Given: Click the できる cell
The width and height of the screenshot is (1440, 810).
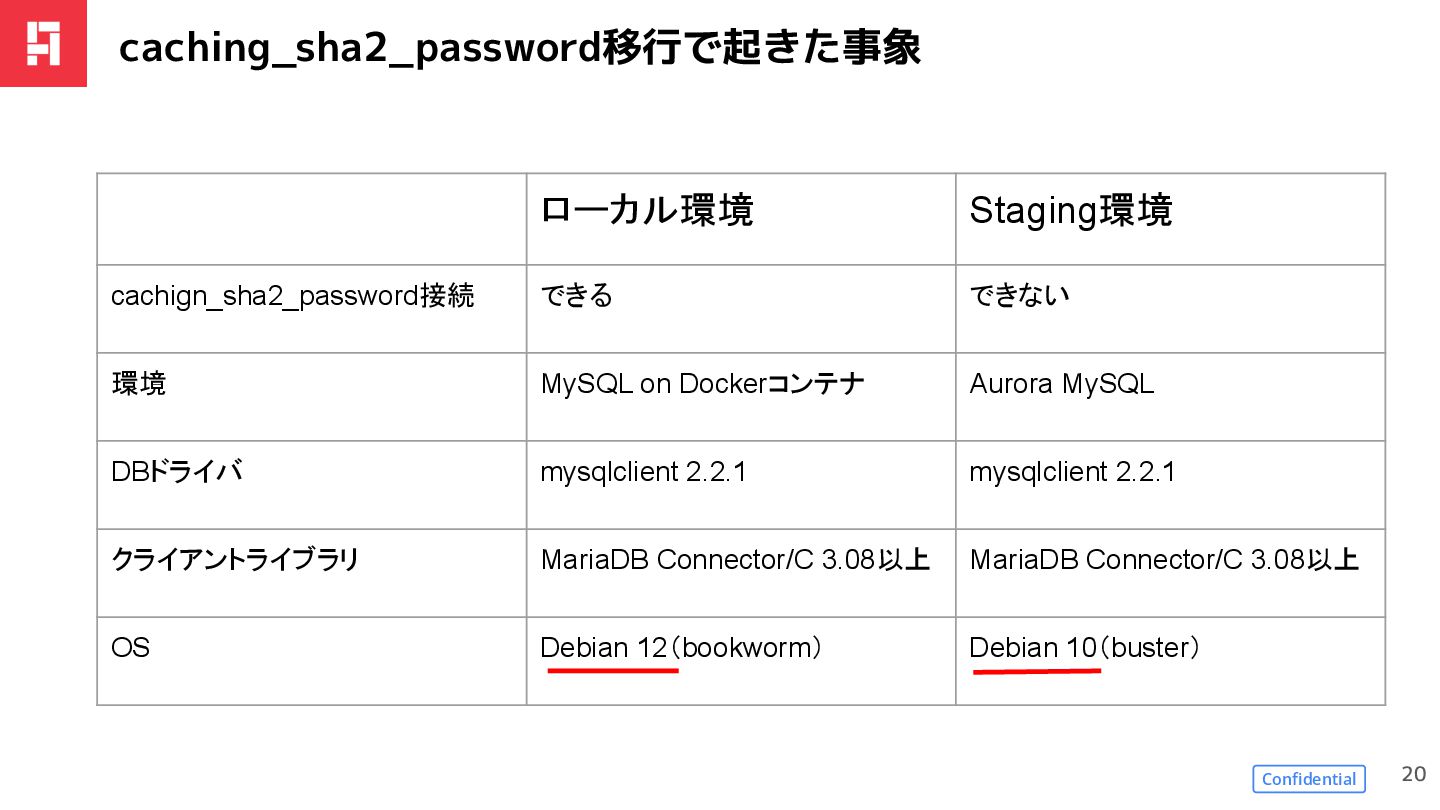Looking at the screenshot, I should pyautogui.click(x=576, y=296).
